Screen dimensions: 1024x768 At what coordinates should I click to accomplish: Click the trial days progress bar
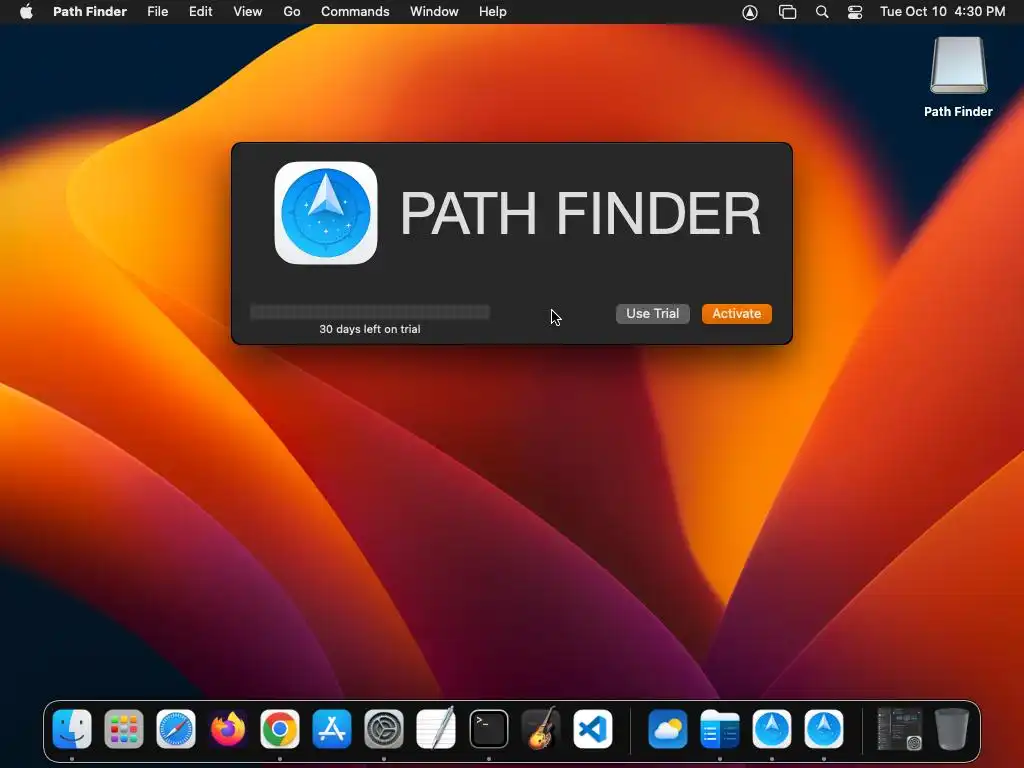[x=370, y=312]
